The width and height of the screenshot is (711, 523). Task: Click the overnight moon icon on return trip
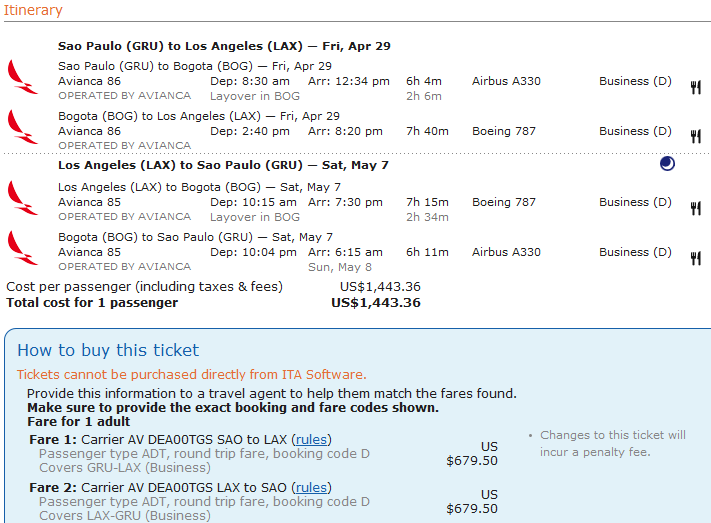coord(667,163)
